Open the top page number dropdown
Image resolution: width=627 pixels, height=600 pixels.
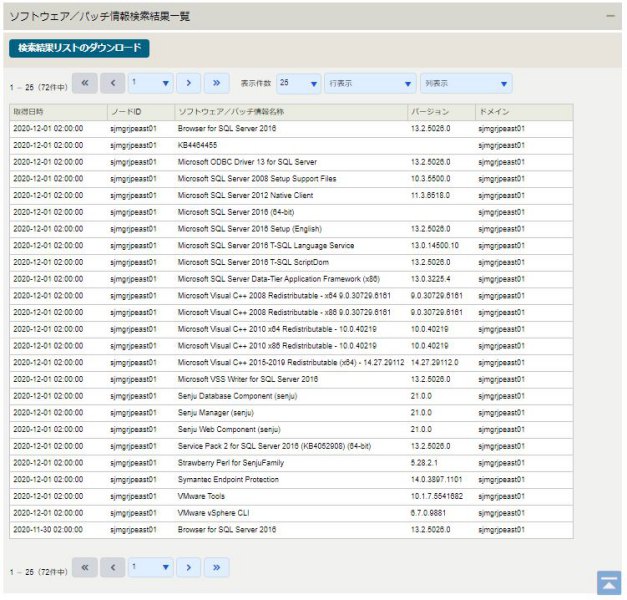[150, 83]
